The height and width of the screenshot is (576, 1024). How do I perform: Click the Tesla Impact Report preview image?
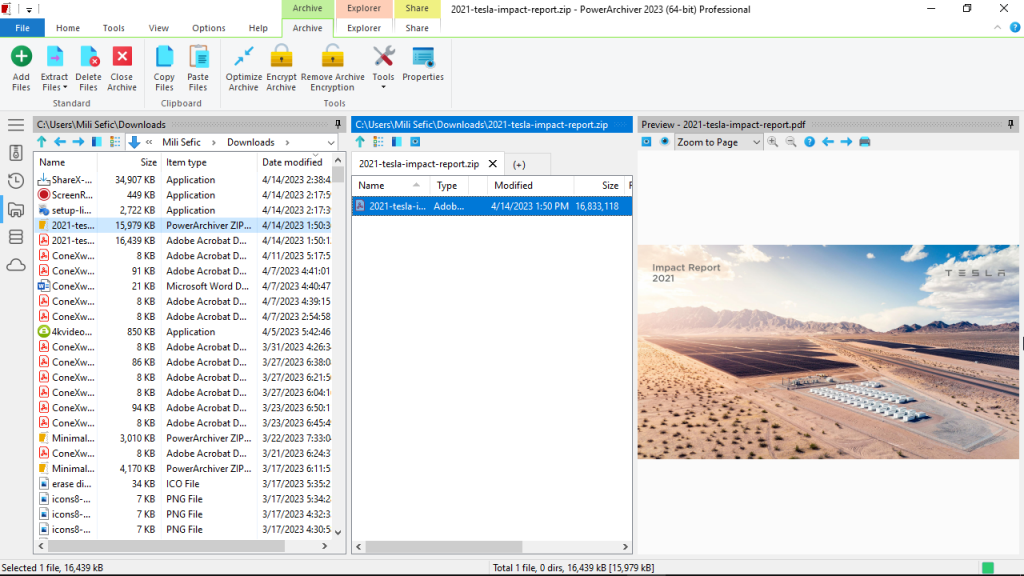[828, 352]
